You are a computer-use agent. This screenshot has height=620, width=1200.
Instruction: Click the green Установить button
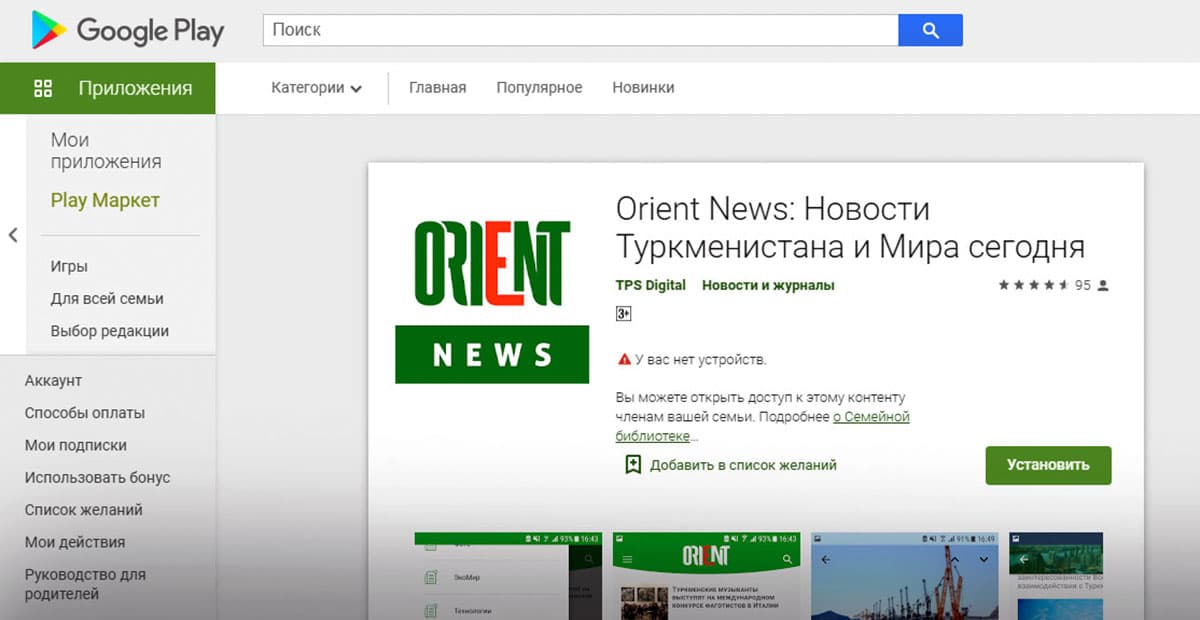(1048, 465)
